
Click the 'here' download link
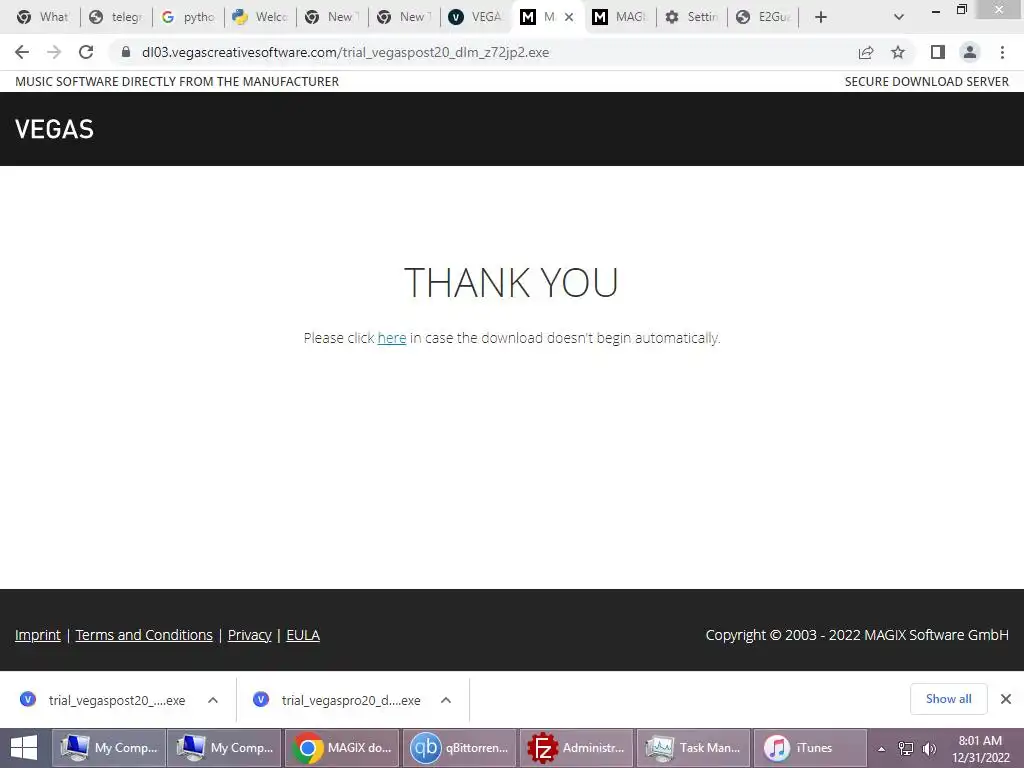(x=392, y=338)
